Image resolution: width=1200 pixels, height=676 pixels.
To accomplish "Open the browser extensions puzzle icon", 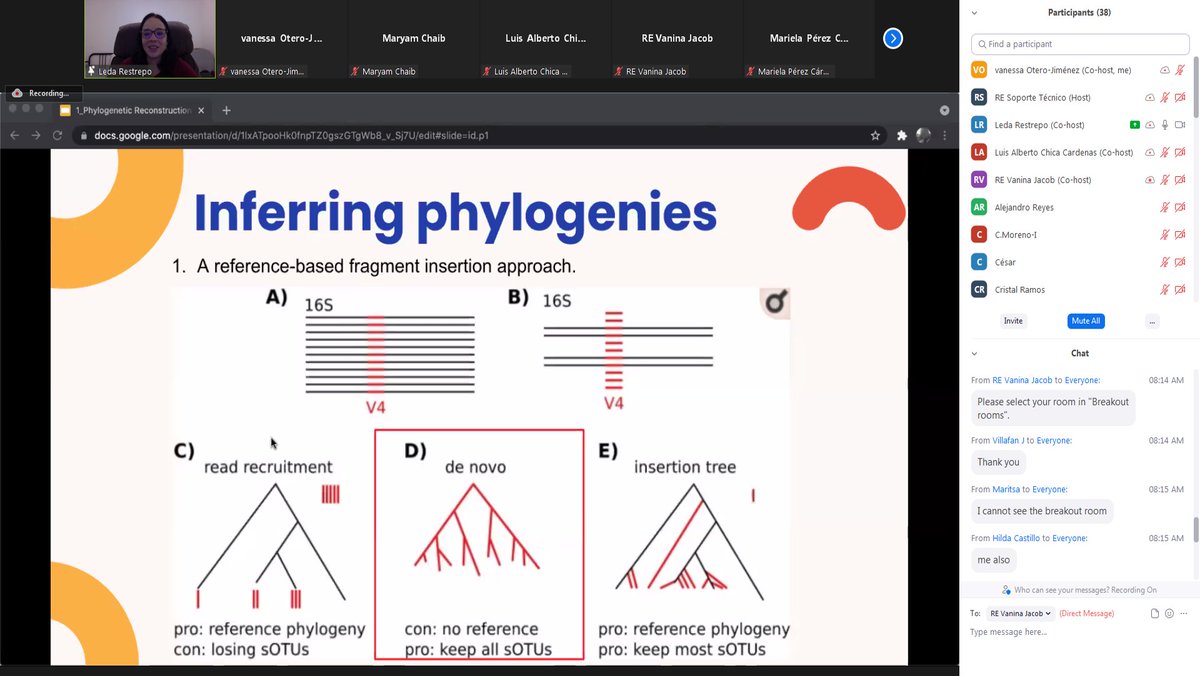I will [902, 135].
